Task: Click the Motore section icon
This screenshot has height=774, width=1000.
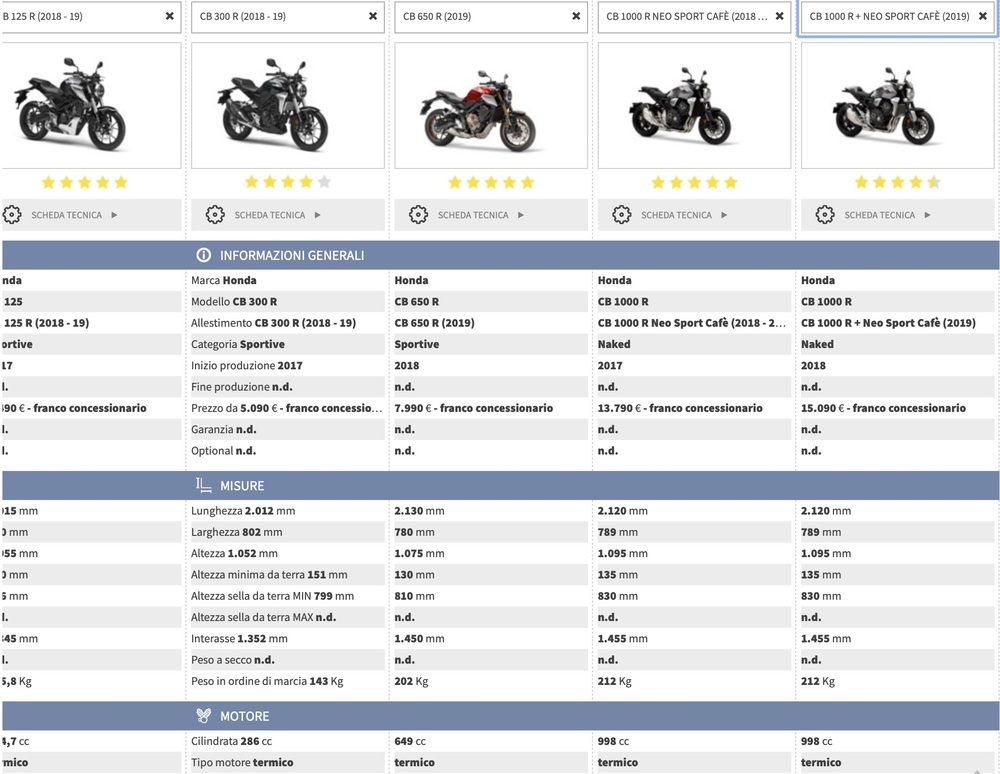Action: click(x=204, y=717)
